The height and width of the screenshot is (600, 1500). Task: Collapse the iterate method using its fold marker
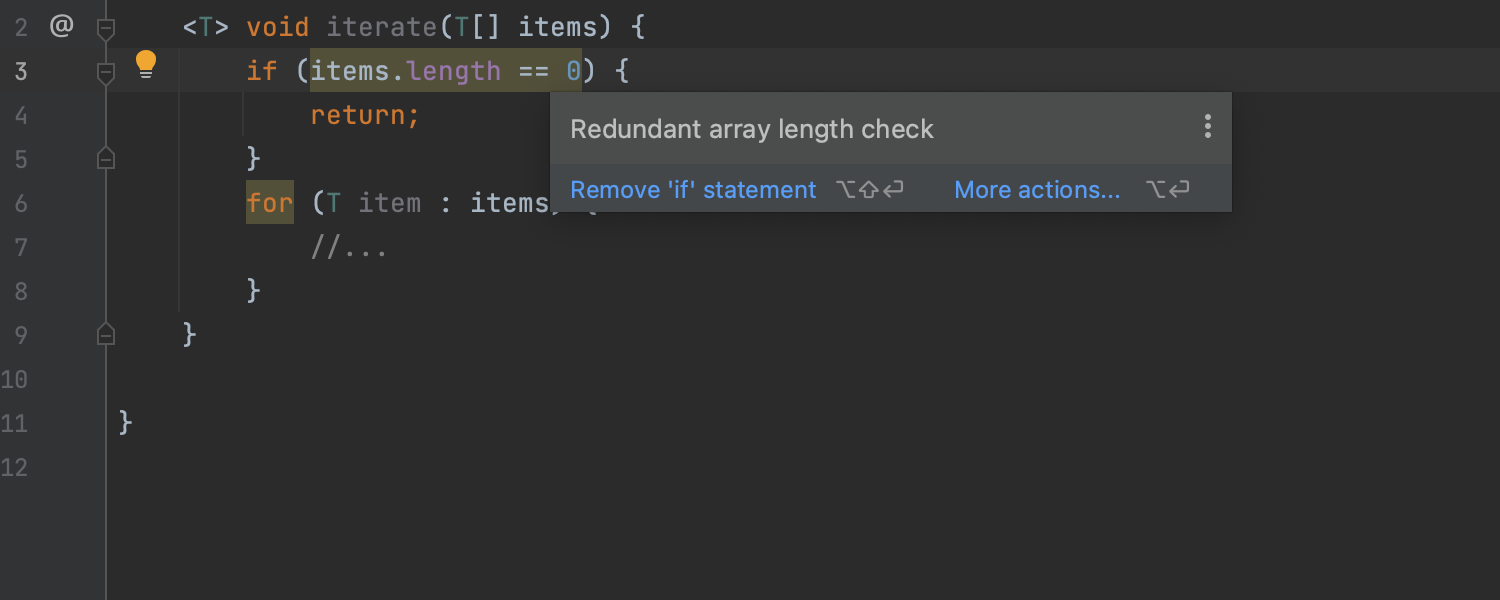point(106,29)
